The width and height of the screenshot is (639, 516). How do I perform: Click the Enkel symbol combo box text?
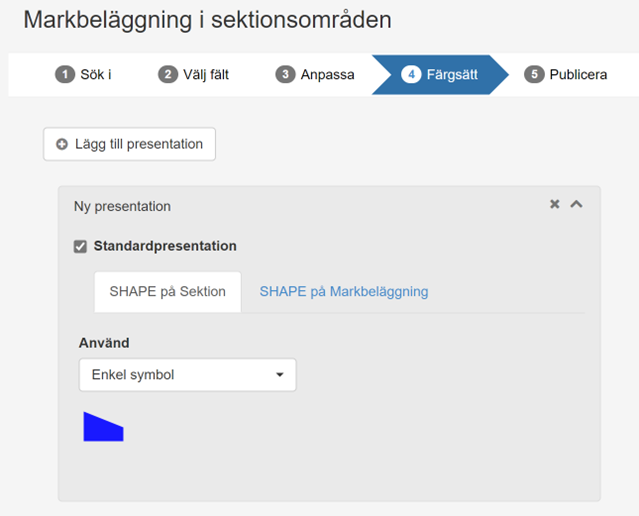(x=133, y=375)
